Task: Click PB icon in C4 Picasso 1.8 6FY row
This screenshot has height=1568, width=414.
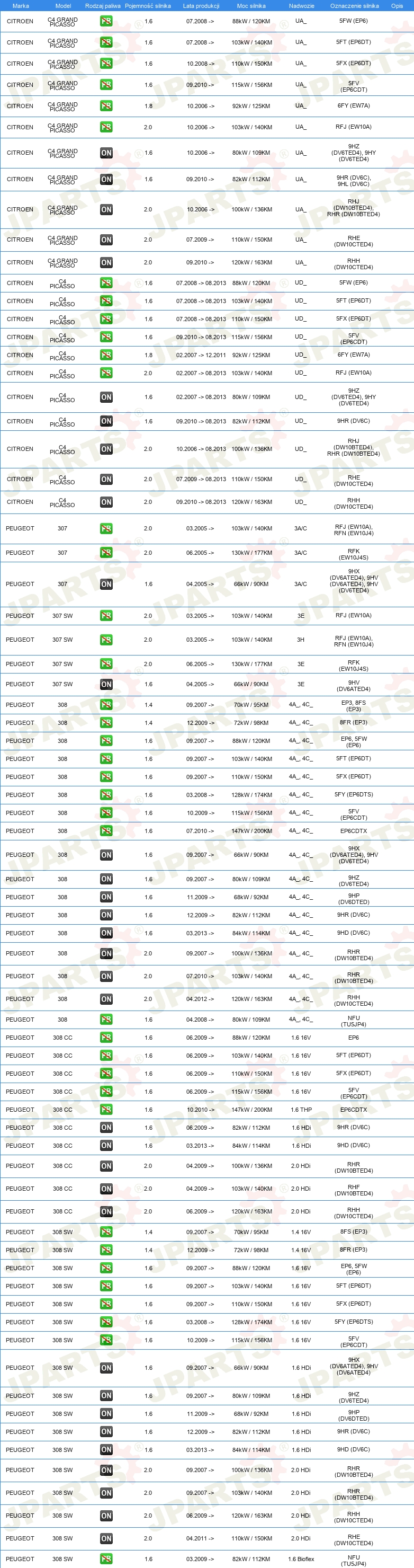Action: (106, 355)
